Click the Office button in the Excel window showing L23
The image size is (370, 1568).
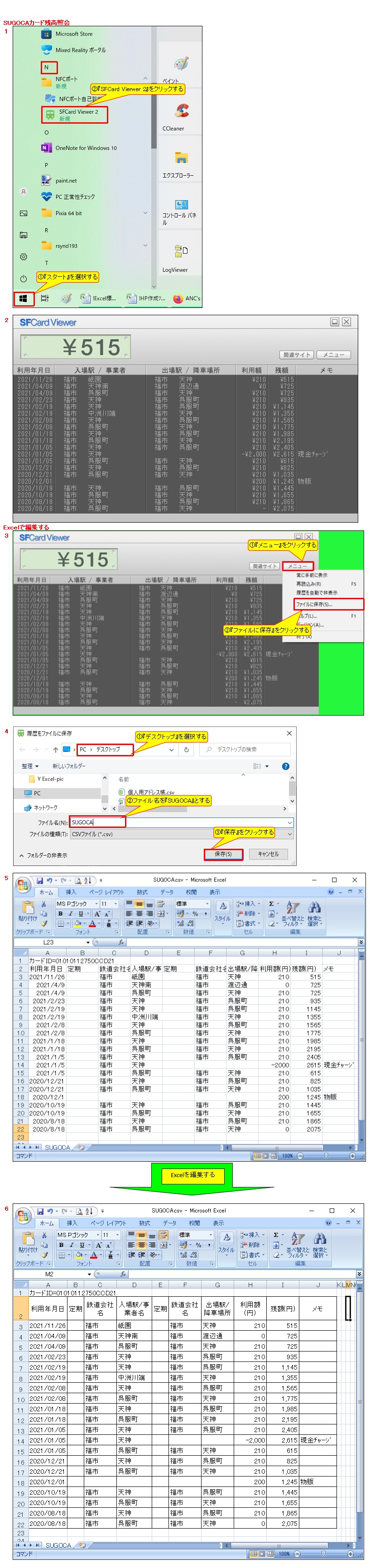pos(23,885)
